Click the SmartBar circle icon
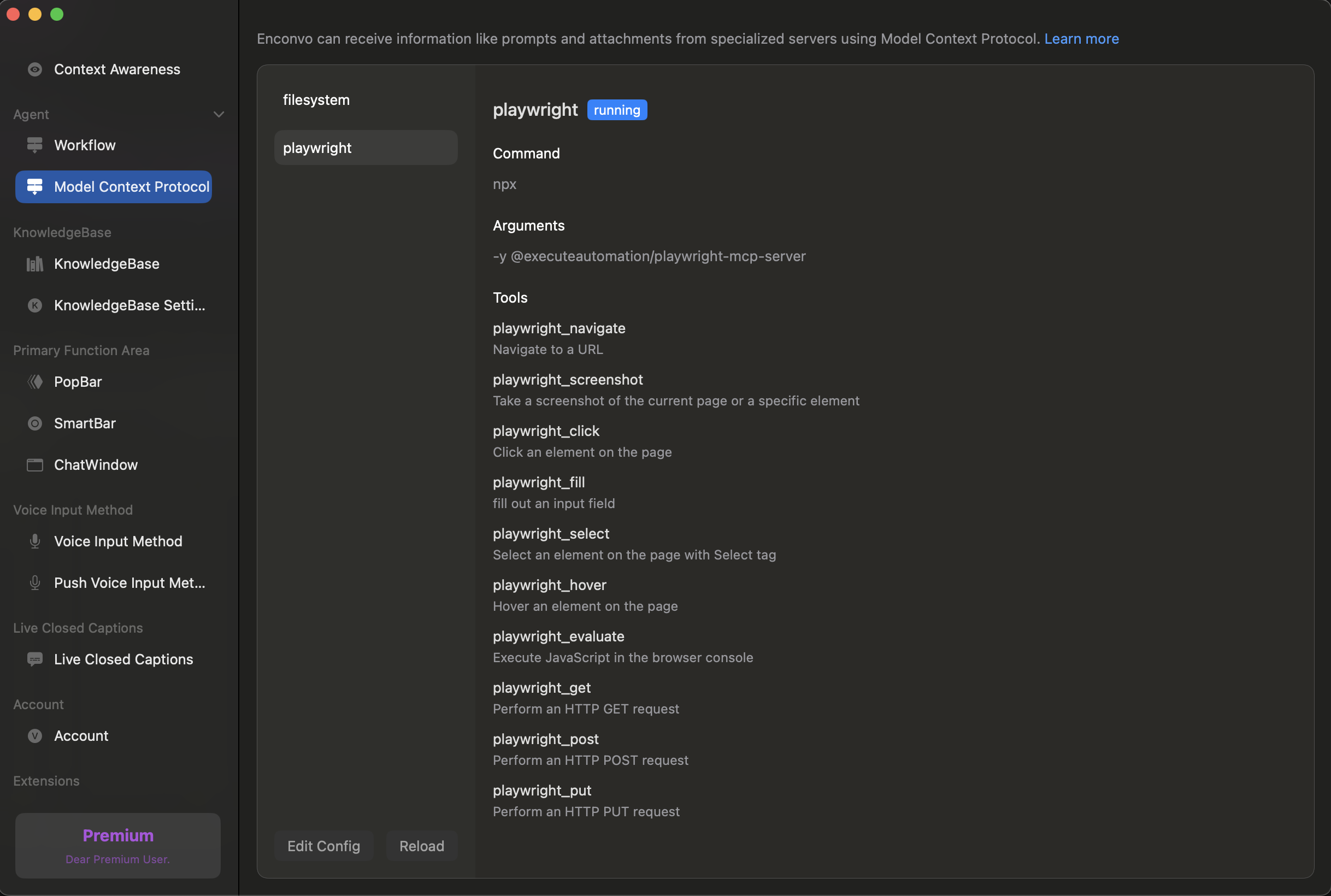Image resolution: width=1331 pixels, height=896 pixels. coord(35,423)
